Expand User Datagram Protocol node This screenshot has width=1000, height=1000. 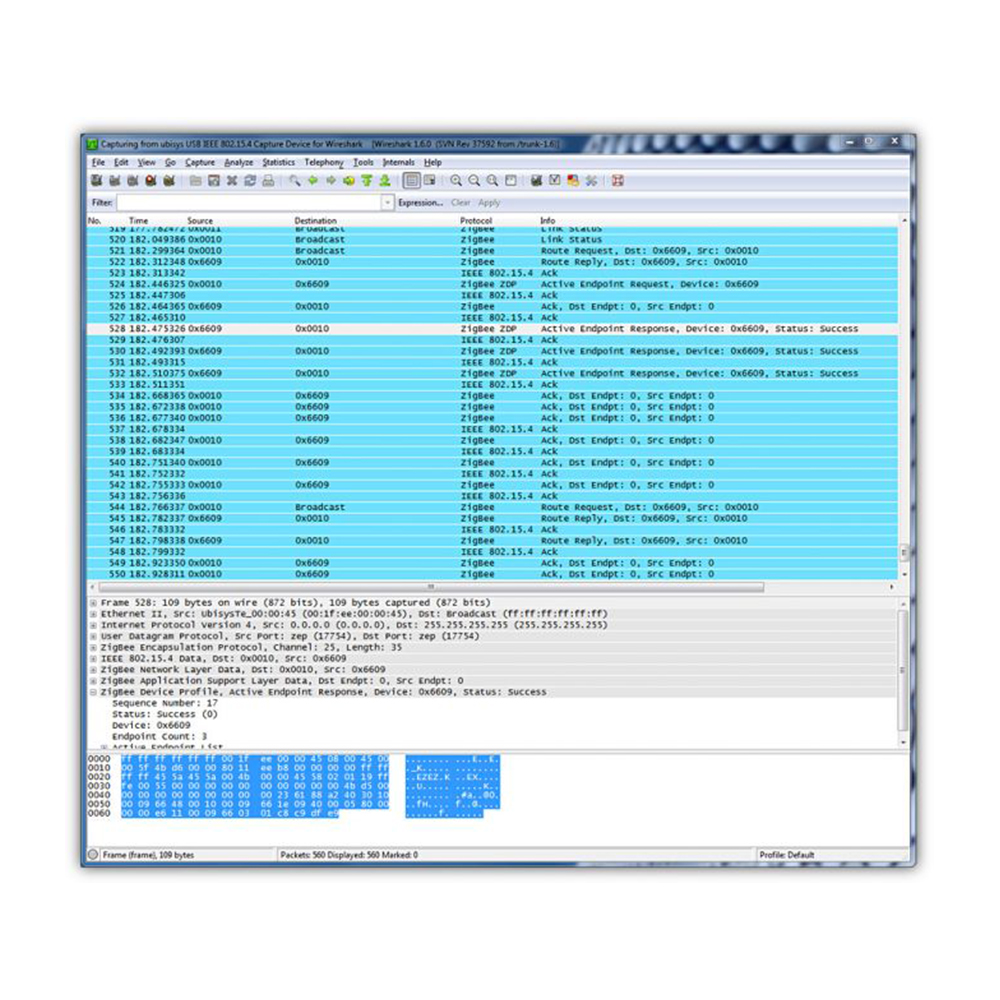(93, 636)
